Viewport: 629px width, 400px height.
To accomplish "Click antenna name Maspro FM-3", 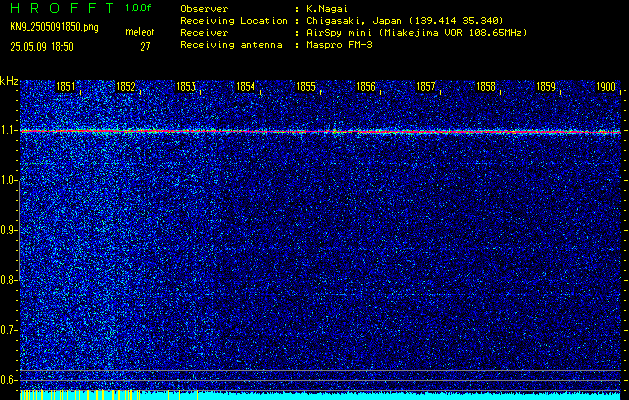I will click(339, 45).
